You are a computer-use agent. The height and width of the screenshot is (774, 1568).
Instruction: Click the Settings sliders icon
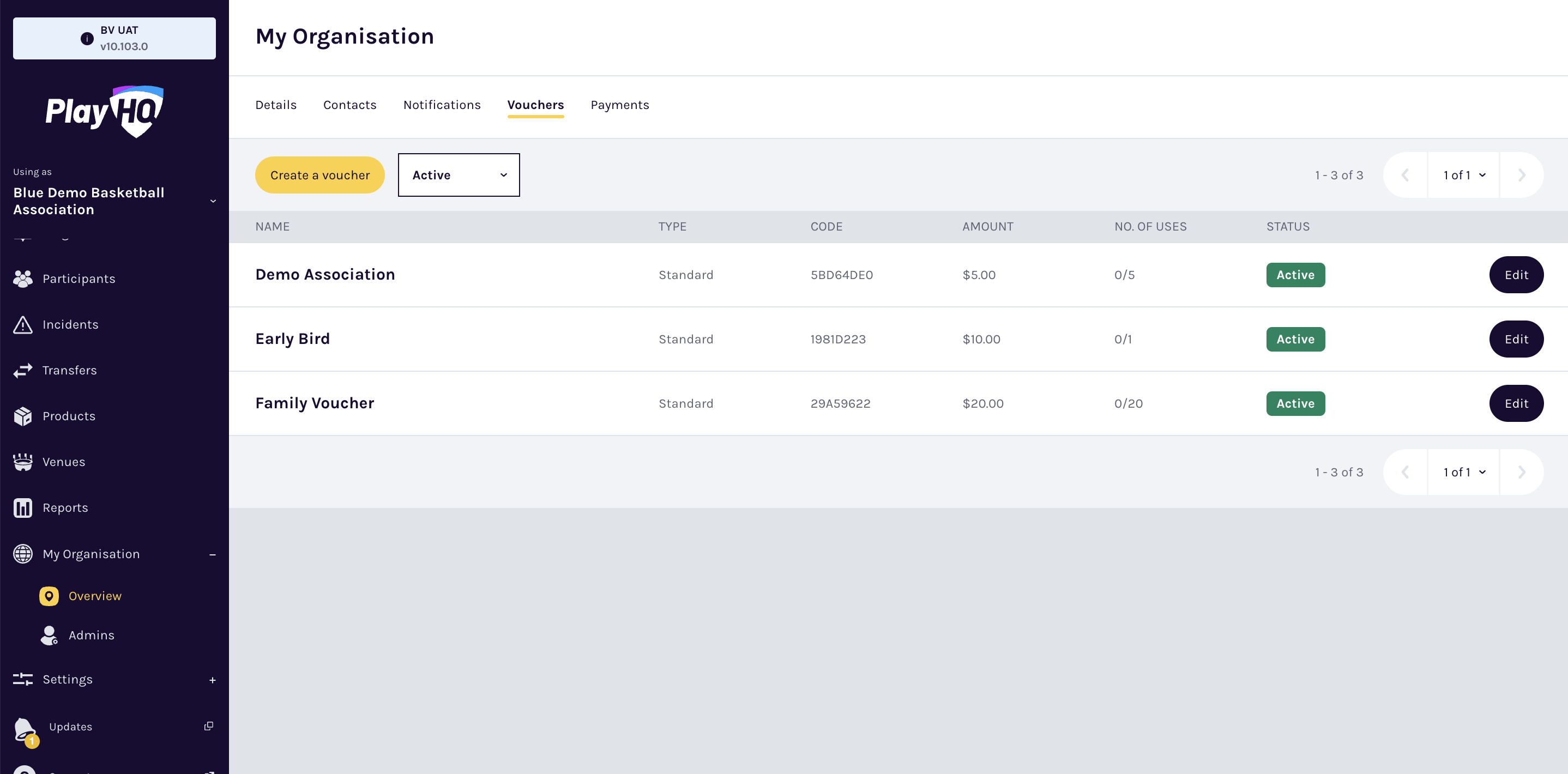23,679
